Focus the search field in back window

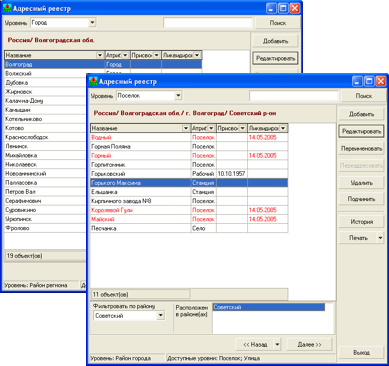(x=208, y=23)
